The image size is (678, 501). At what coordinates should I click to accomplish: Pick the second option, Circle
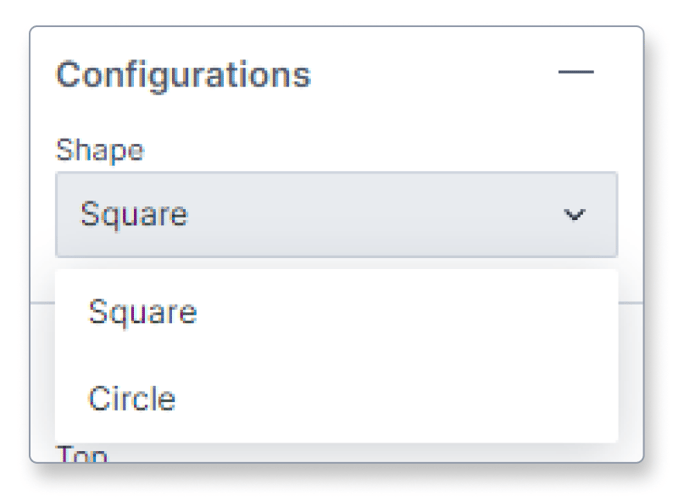(132, 398)
